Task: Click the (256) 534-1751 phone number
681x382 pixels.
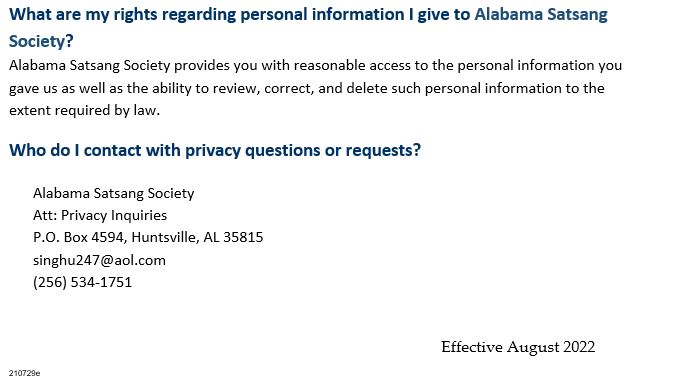Action: point(83,283)
